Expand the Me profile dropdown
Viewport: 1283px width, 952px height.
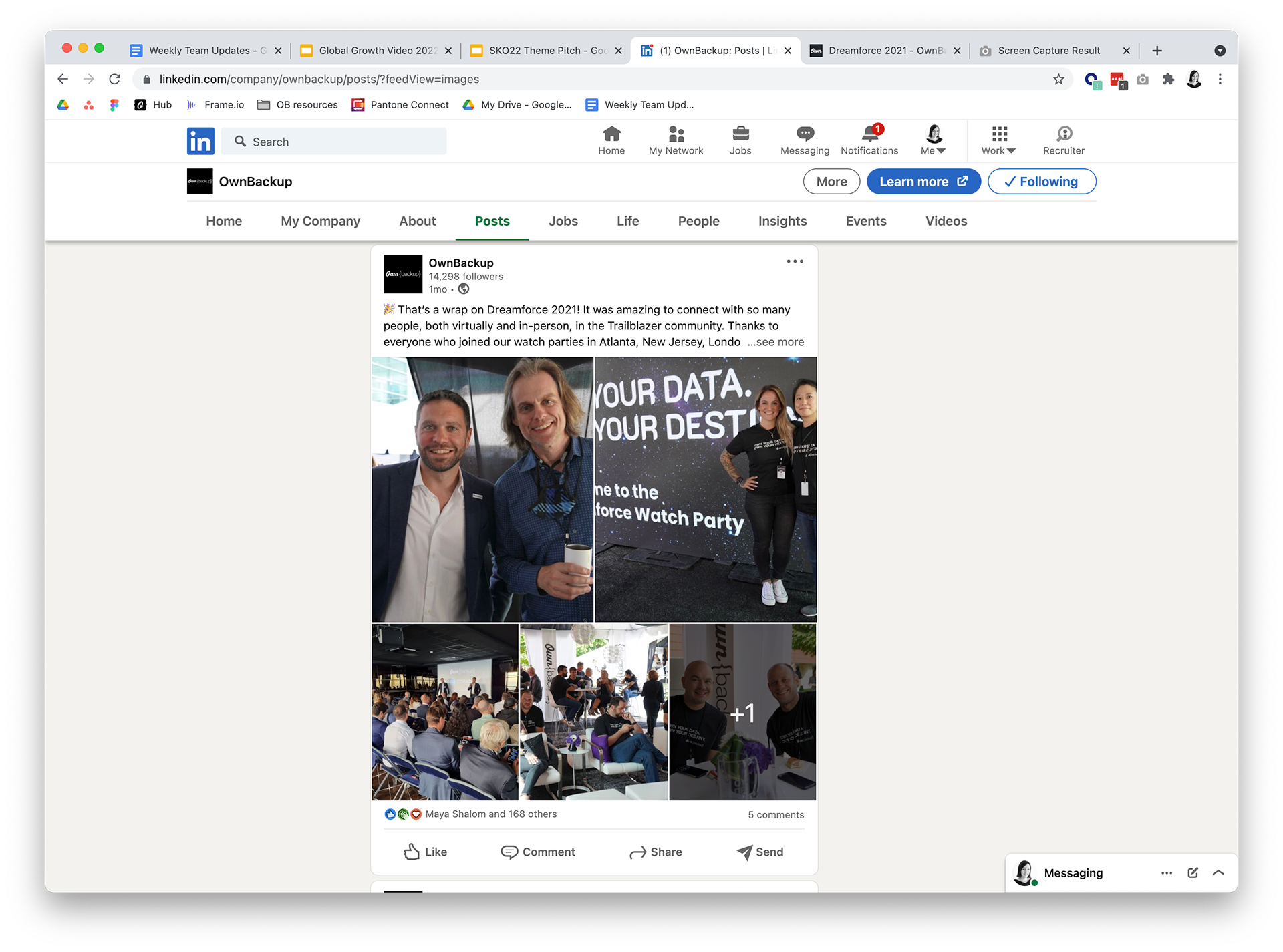(x=934, y=140)
